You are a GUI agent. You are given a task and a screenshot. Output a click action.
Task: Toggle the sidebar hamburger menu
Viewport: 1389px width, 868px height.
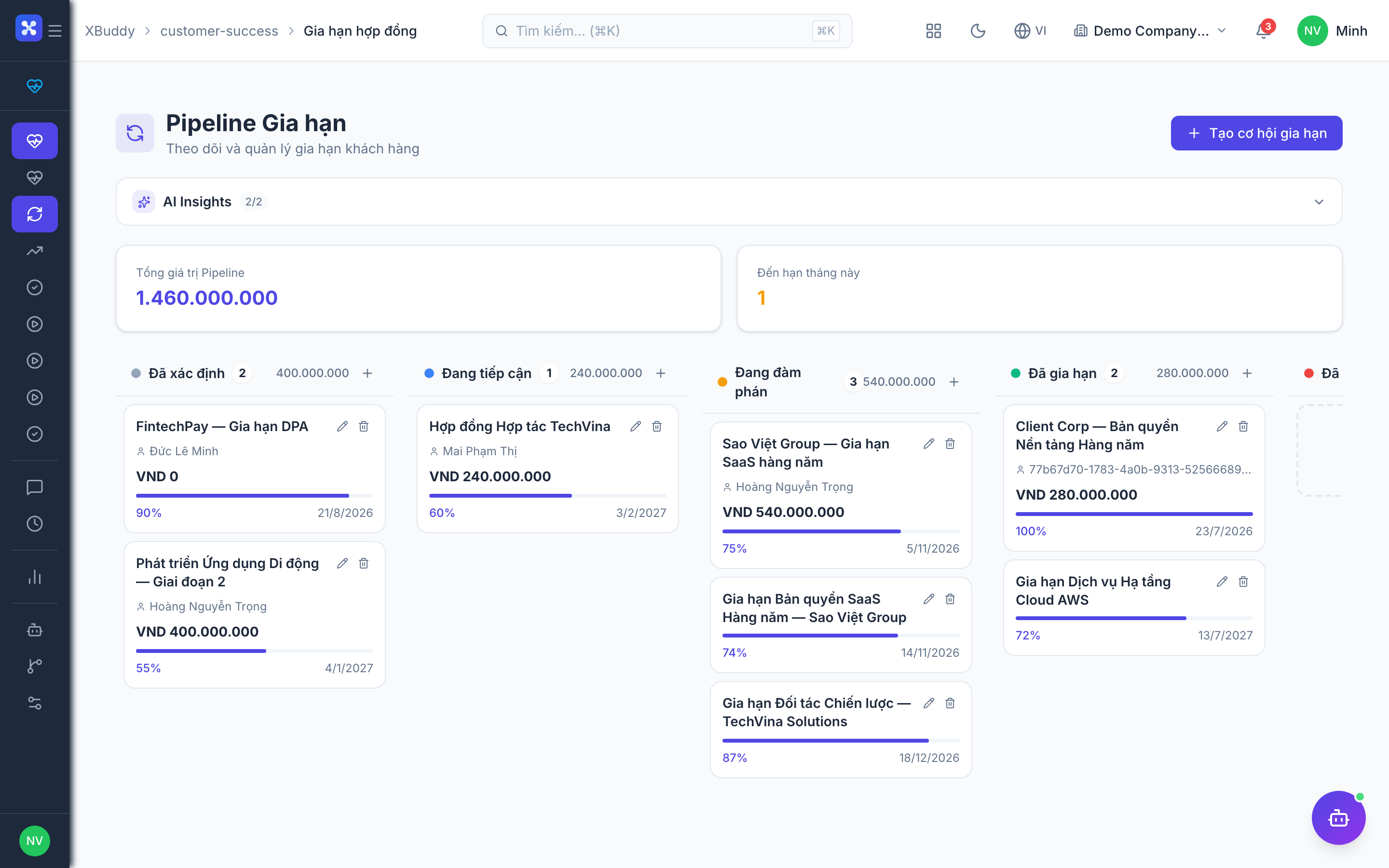point(55,31)
